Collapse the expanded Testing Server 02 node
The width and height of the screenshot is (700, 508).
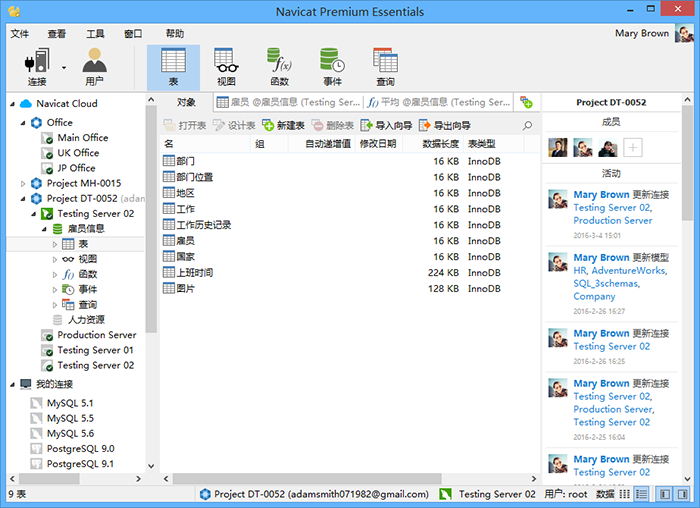tap(33, 214)
